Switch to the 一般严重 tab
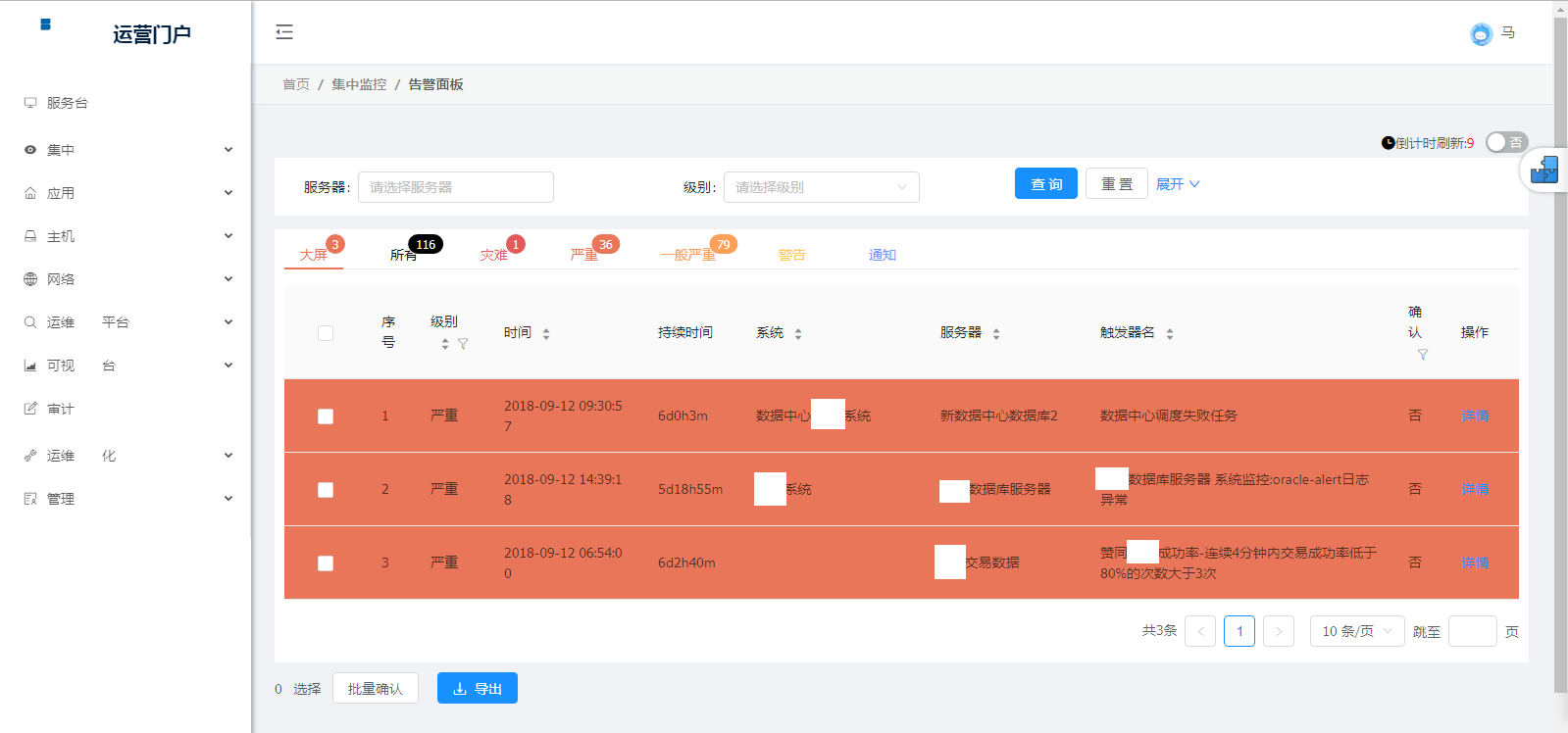 [687, 255]
